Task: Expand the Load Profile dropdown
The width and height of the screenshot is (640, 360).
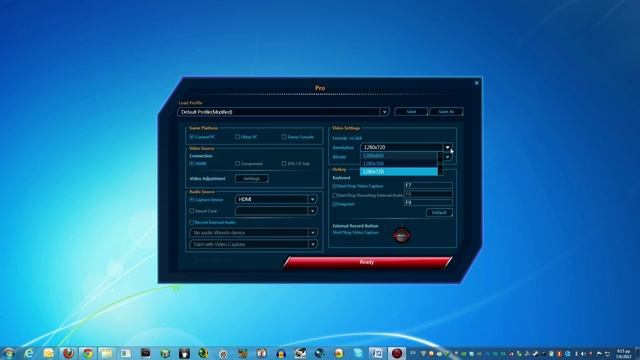Action: tap(384, 112)
